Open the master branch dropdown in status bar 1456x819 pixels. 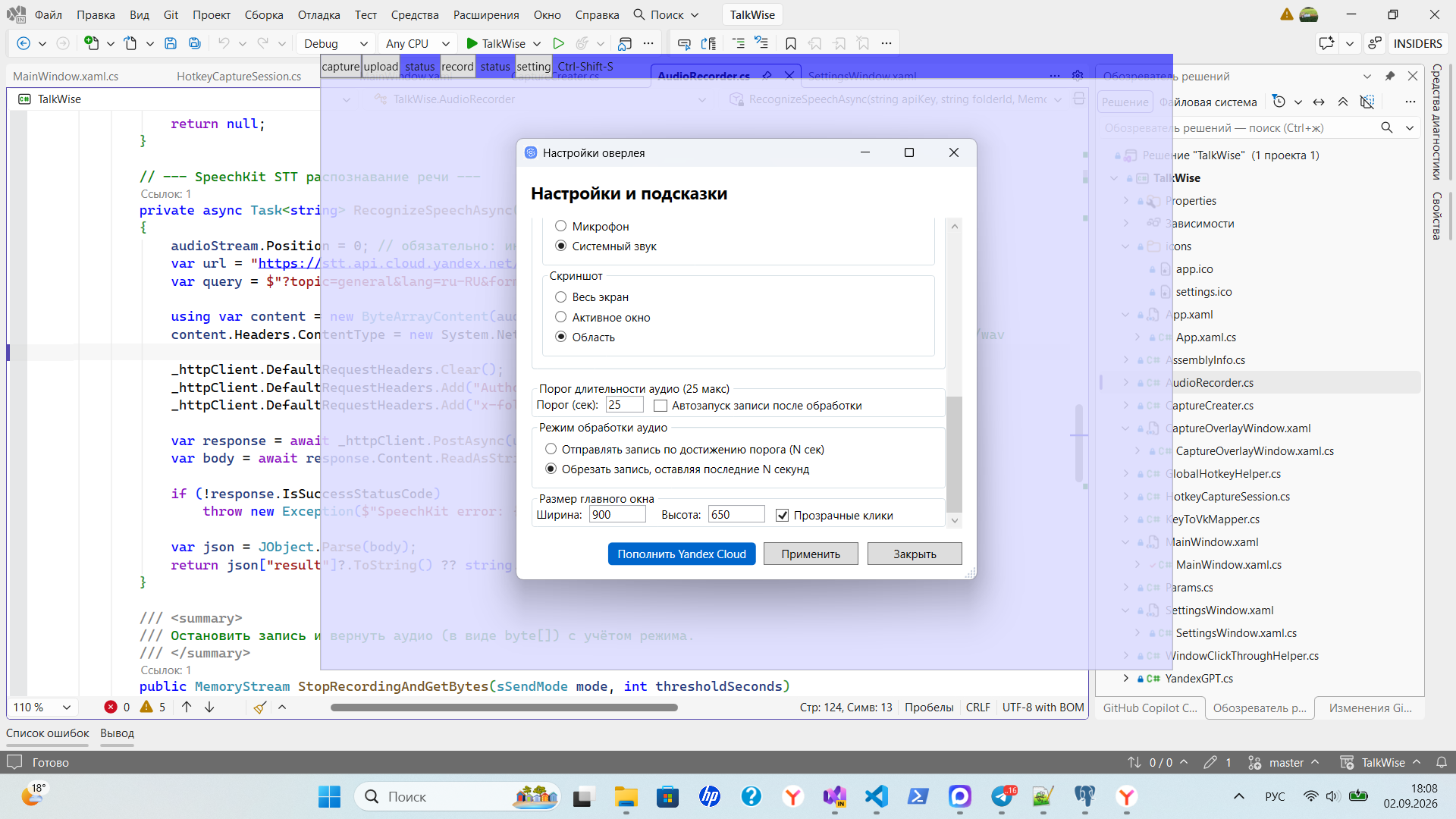1285,762
